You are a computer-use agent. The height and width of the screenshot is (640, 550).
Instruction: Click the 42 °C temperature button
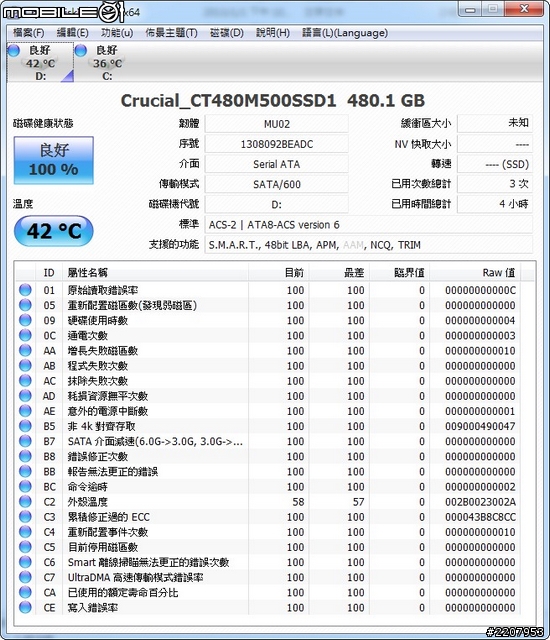tap(54, 231)
